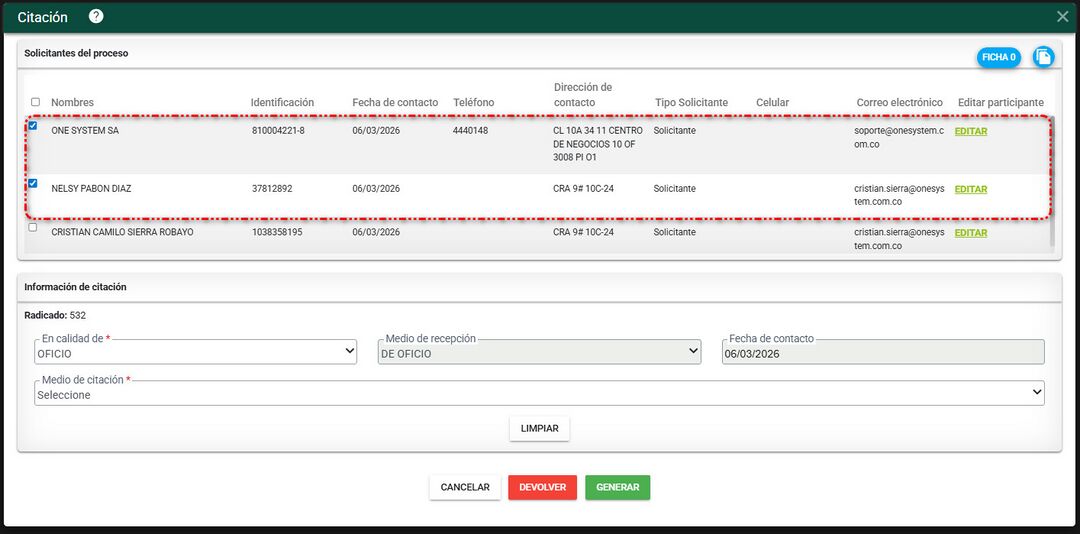Viewport: 1080px width, 534px height.
Task: Click the help question mark icon
Action: pos(96,17)
